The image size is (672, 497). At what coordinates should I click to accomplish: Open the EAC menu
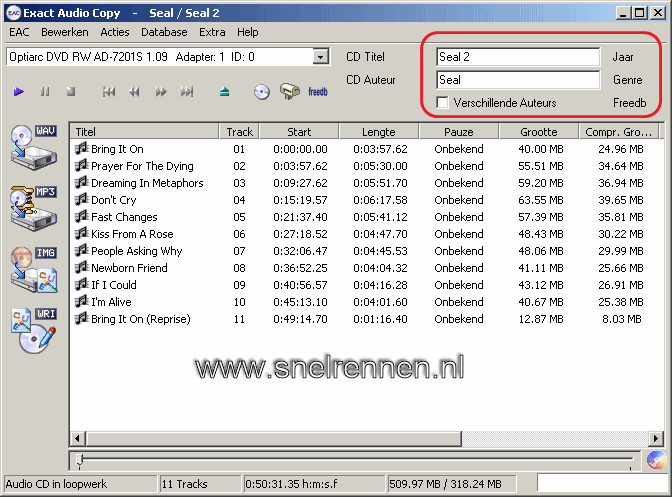(x=19, y=32)
